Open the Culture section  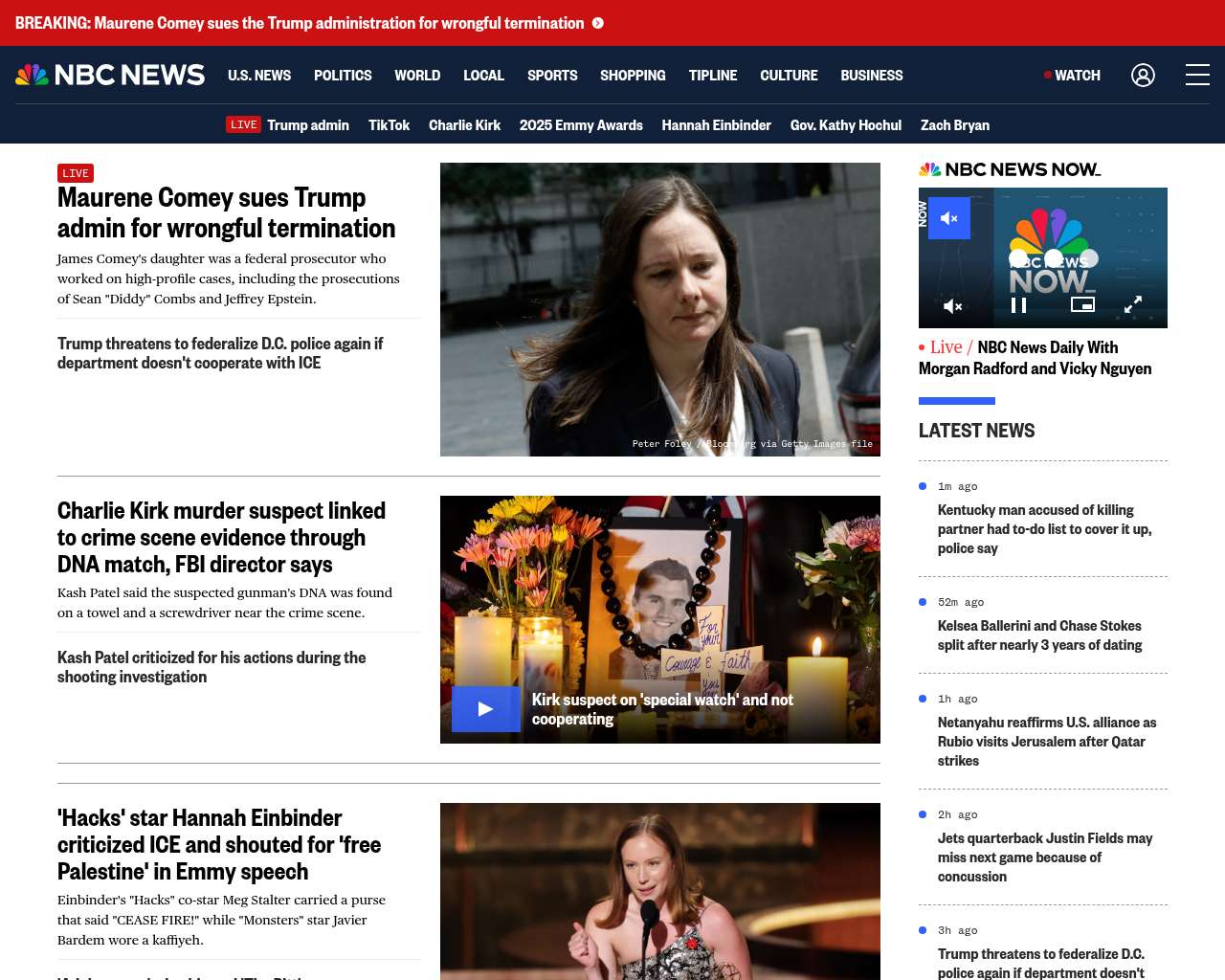point(789,75)
